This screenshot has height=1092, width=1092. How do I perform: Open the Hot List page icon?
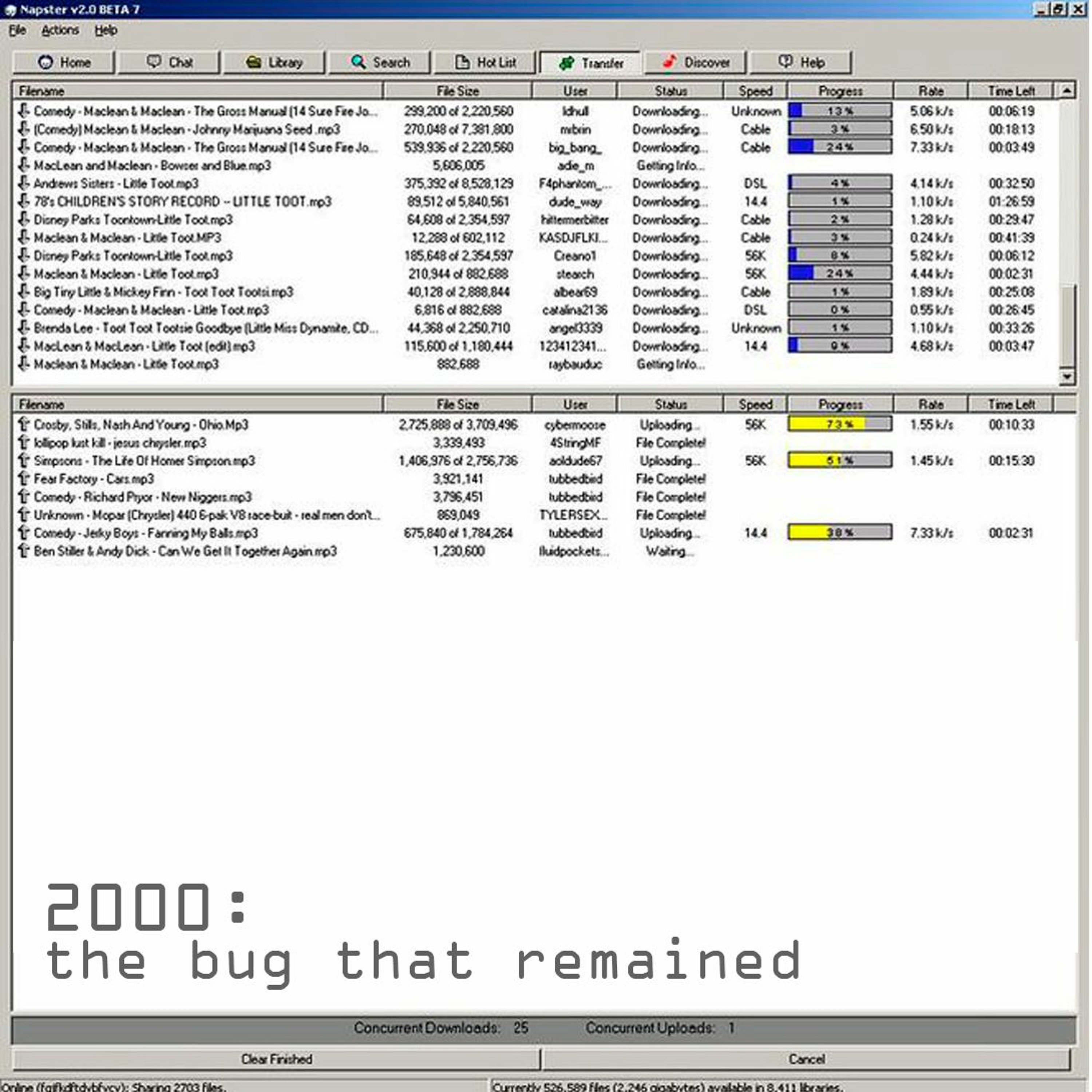462,62
